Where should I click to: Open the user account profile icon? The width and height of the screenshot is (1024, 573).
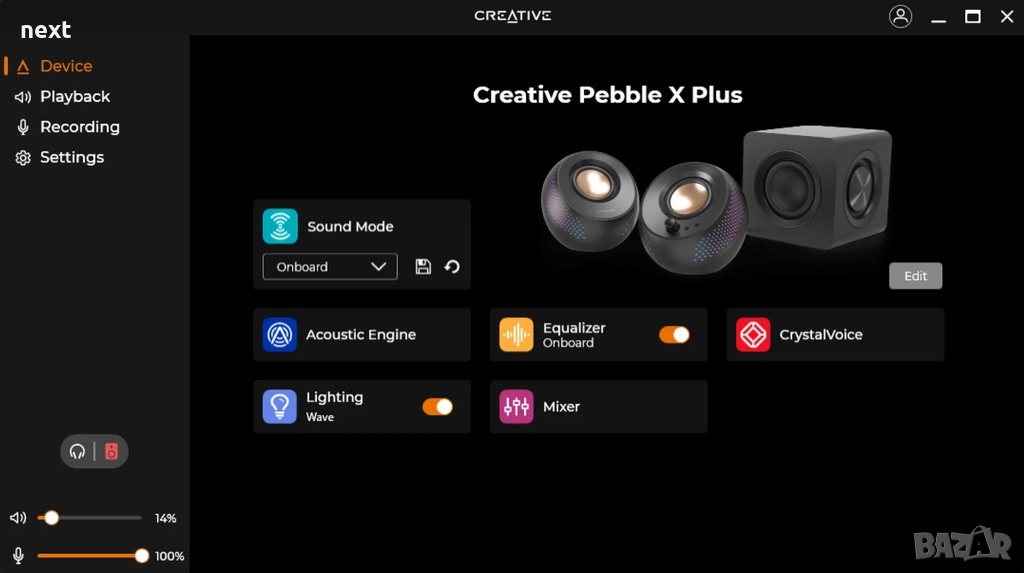pos(901,16)
